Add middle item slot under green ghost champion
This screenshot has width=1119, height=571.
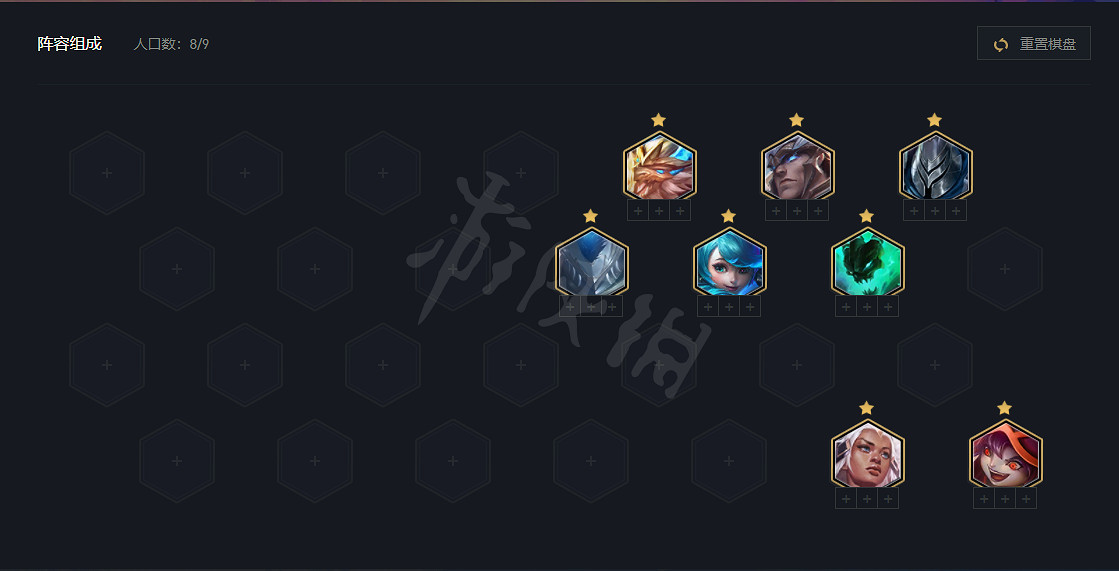[867, 307]
